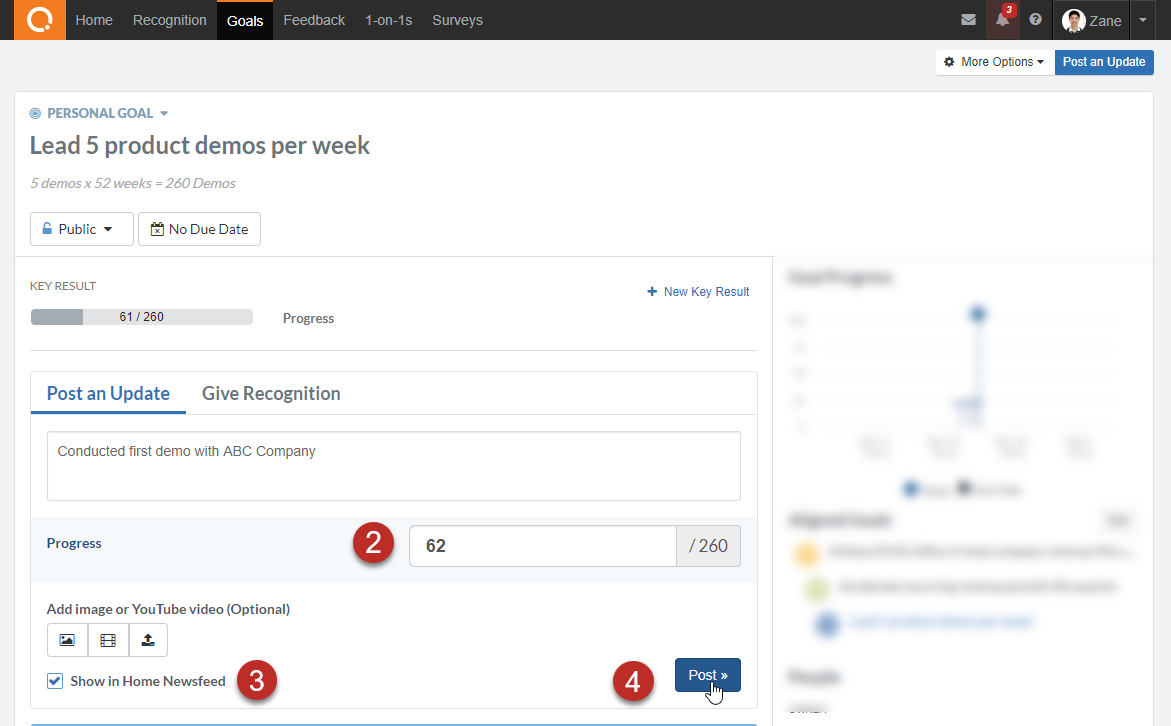Screen dimensions: 1171x726
Task: Open the notifications bell icon
Action: 1002,20
